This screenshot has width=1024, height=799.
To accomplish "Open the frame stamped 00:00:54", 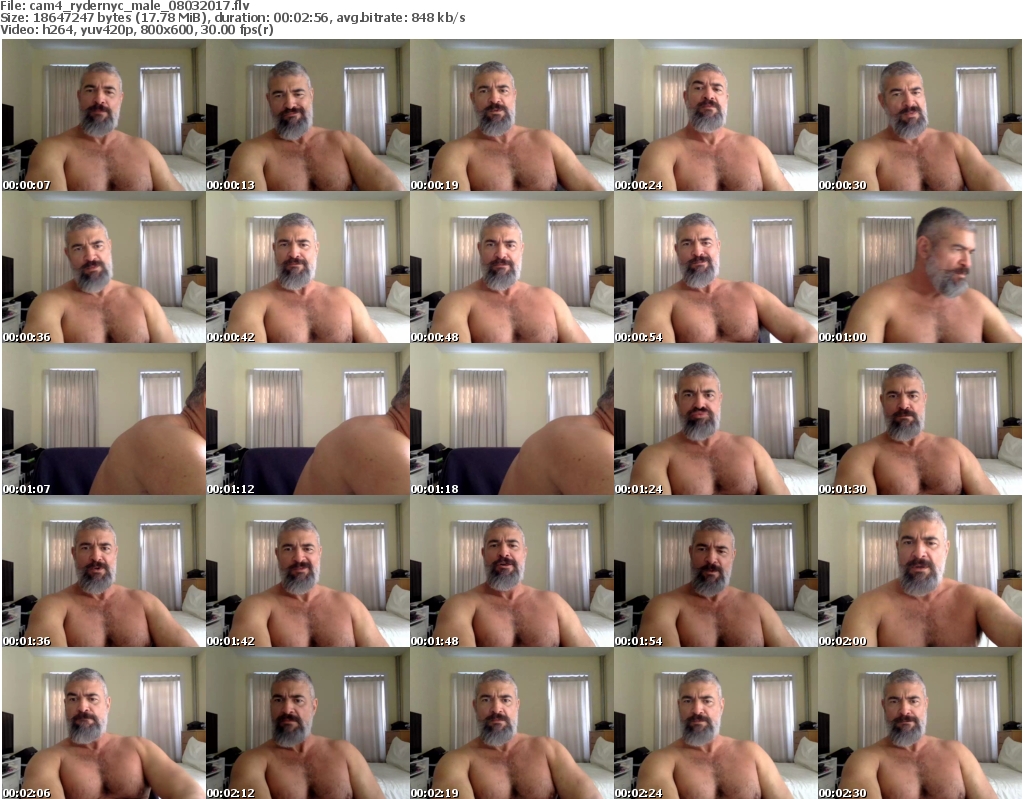I will point(716,267).
